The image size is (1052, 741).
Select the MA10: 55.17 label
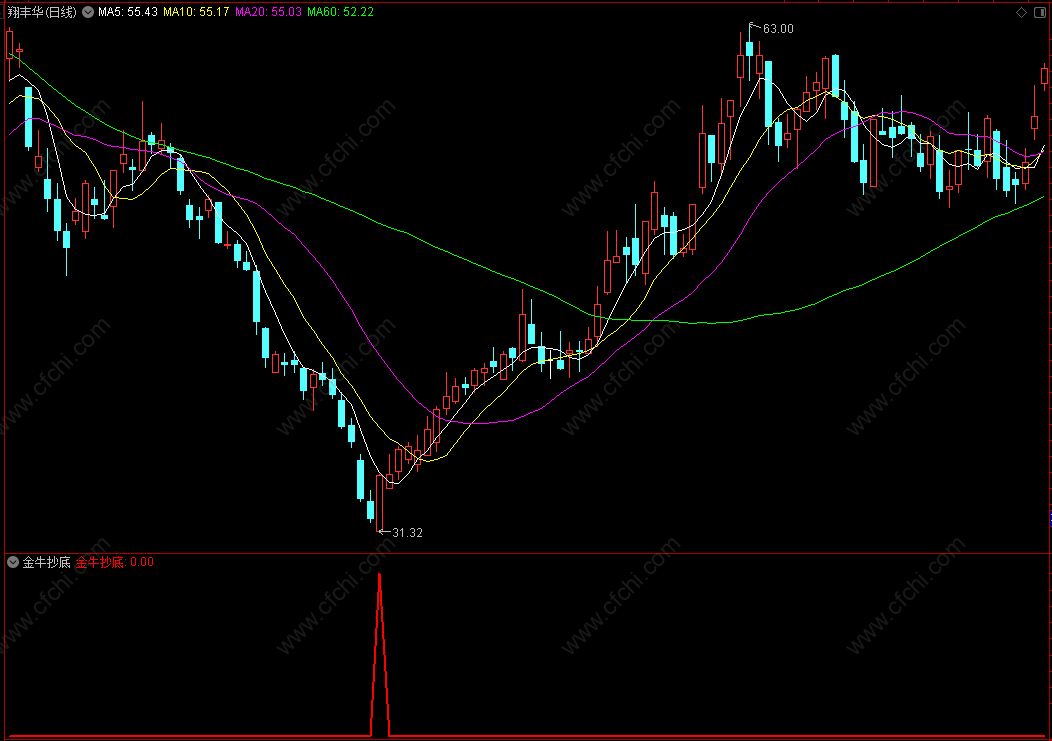[196, 12]
